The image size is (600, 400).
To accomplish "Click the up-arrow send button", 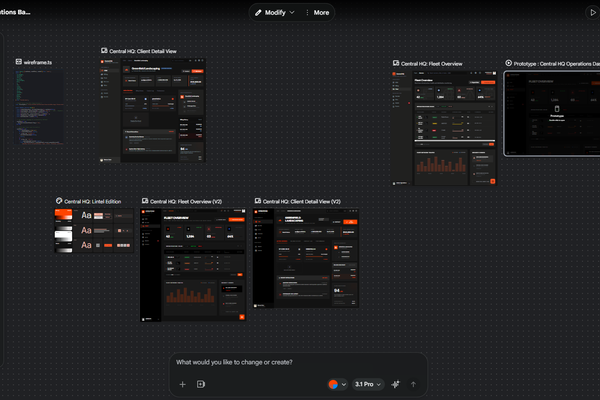I will pos(413,384).
